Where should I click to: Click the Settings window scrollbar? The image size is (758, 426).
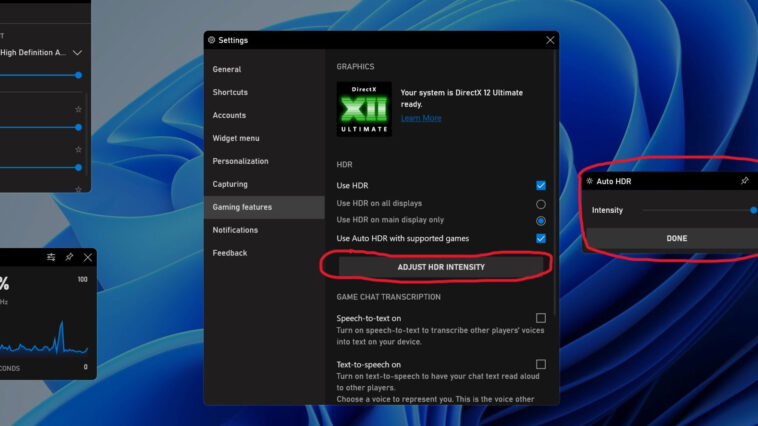(555, 184)
